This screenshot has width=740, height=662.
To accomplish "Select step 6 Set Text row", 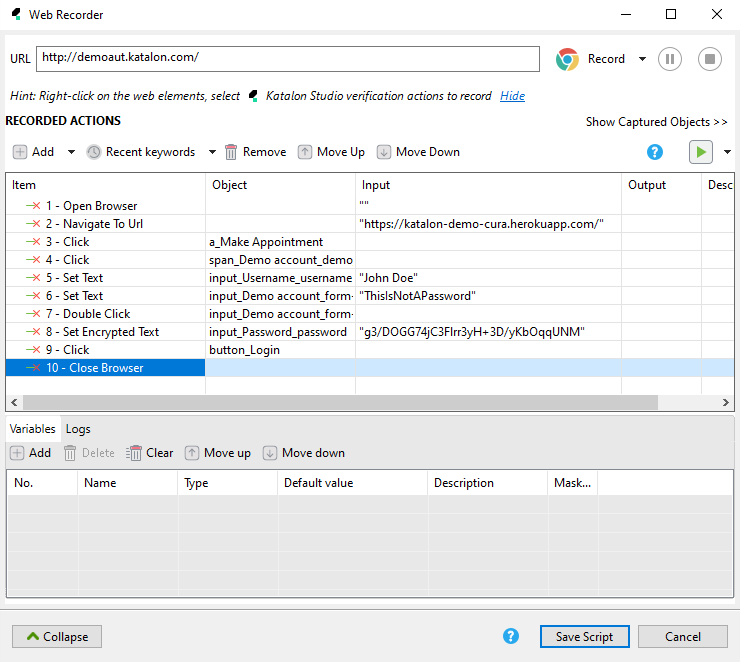I will coord(106,296).
